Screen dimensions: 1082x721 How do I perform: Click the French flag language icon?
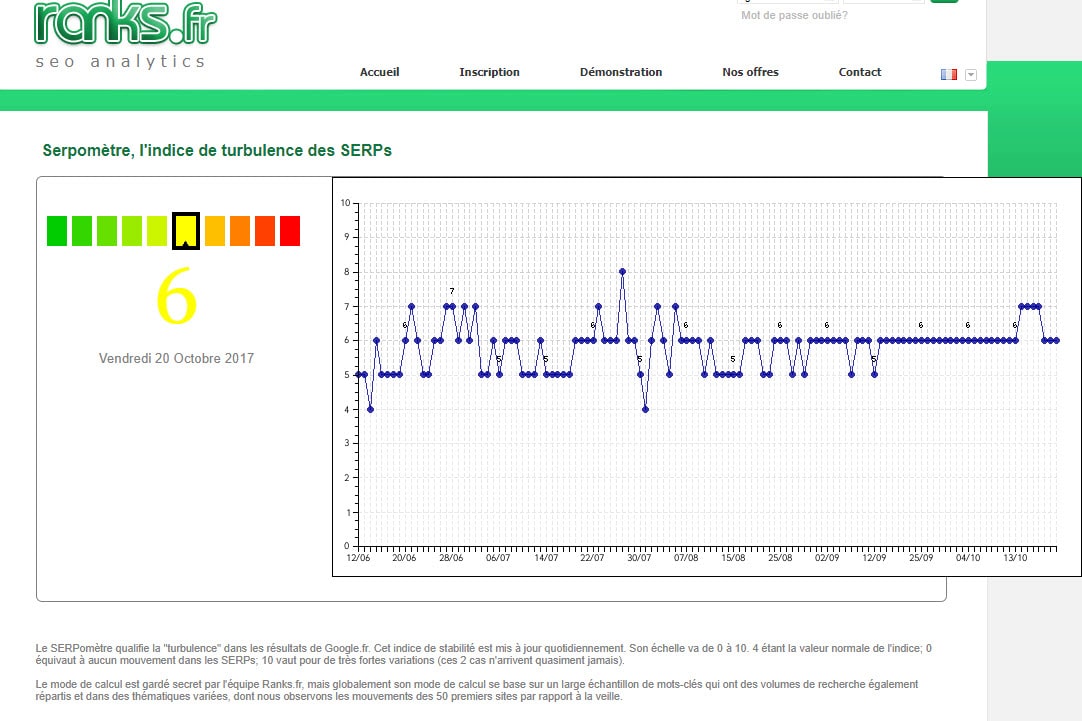tap(949, 75)
